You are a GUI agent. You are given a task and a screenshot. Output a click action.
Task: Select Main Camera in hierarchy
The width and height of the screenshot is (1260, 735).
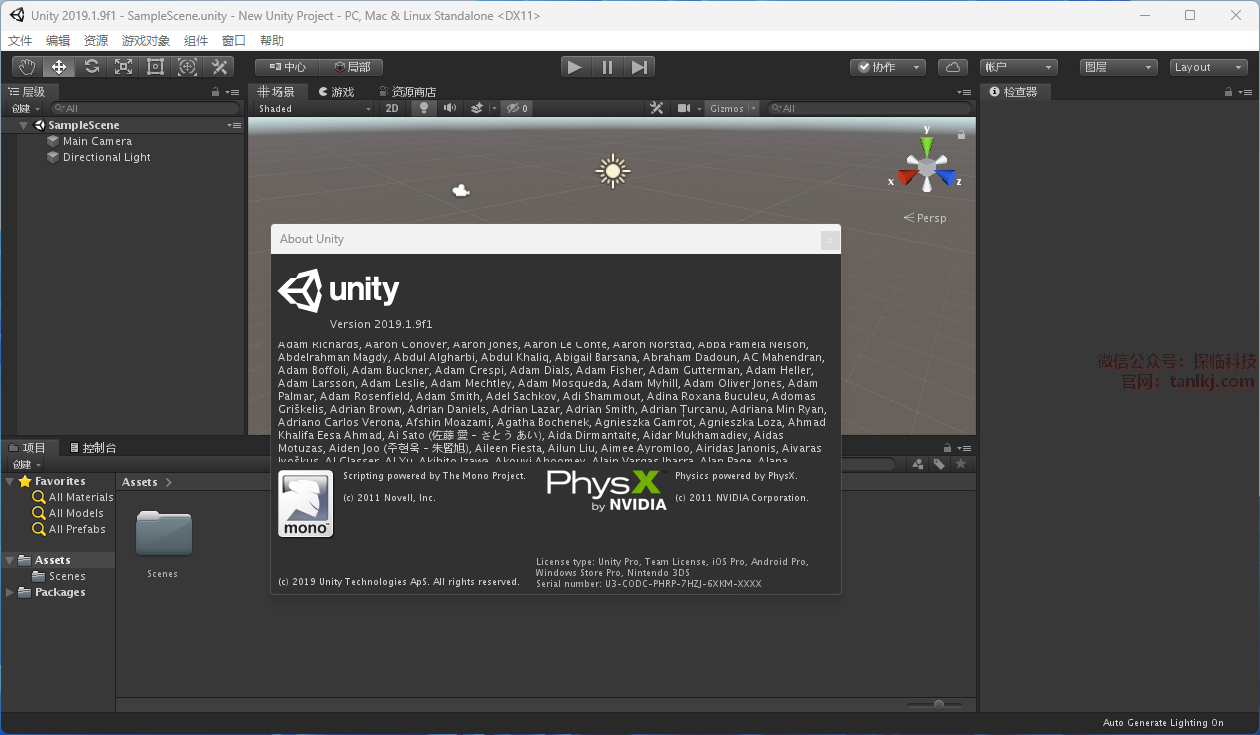pyautogui.click(x=97, y=141)
